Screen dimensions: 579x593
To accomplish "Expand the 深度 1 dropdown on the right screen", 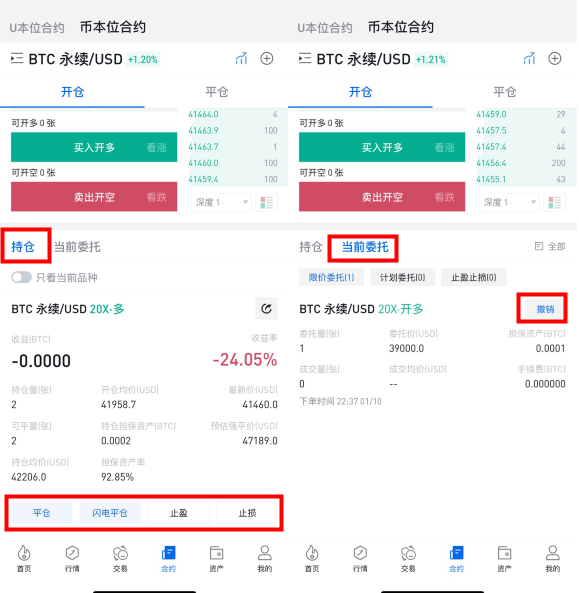I will [x=508, y=202].
